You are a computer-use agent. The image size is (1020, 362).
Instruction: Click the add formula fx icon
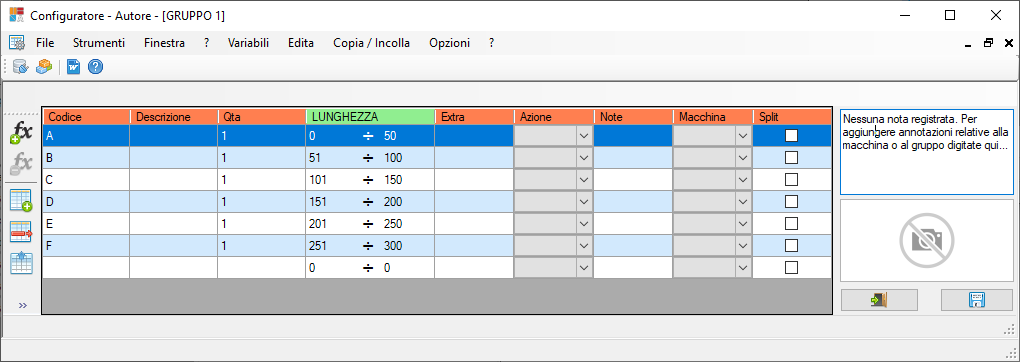21,133
